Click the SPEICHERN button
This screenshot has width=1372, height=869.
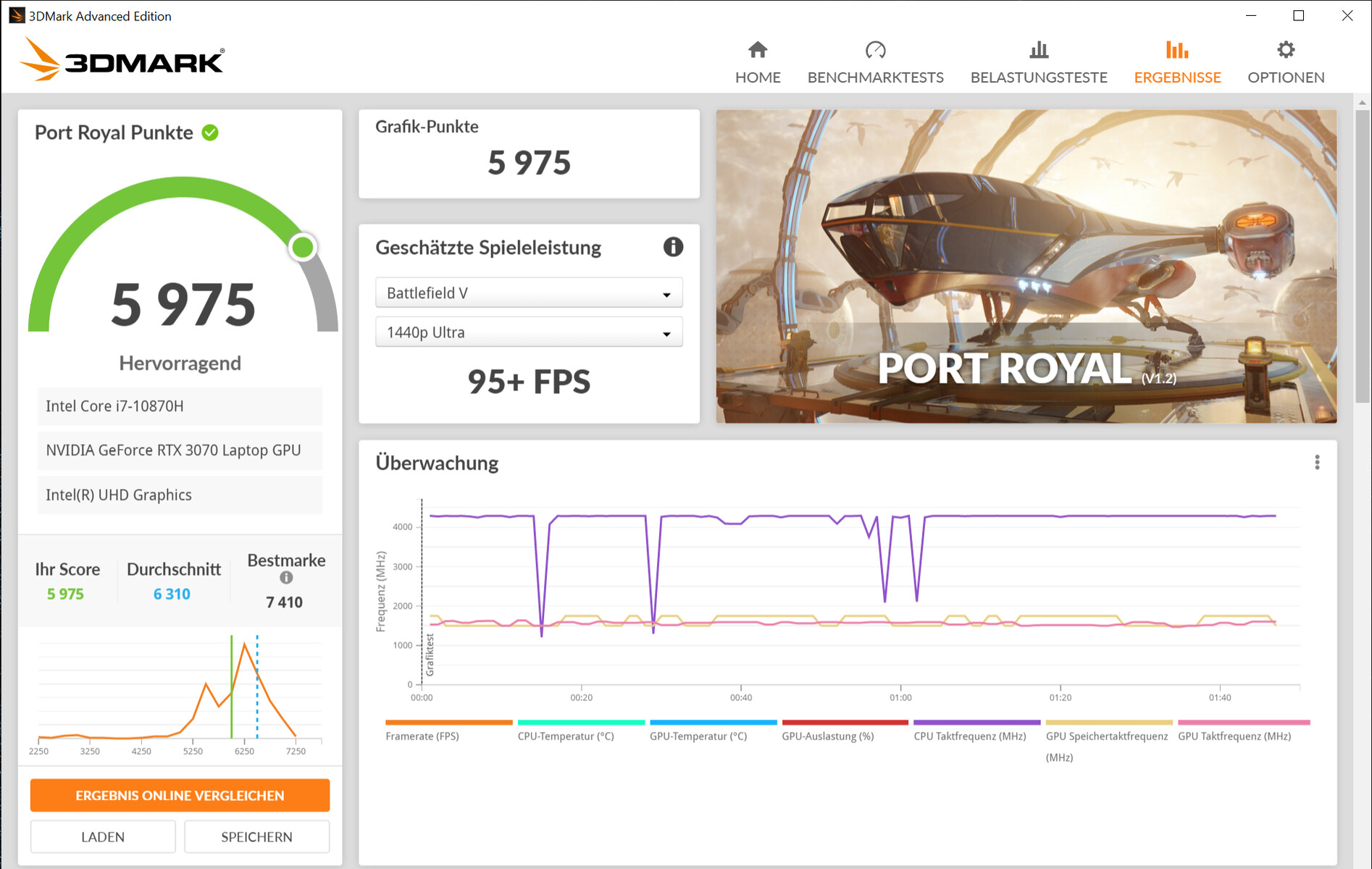coord(256,836)
